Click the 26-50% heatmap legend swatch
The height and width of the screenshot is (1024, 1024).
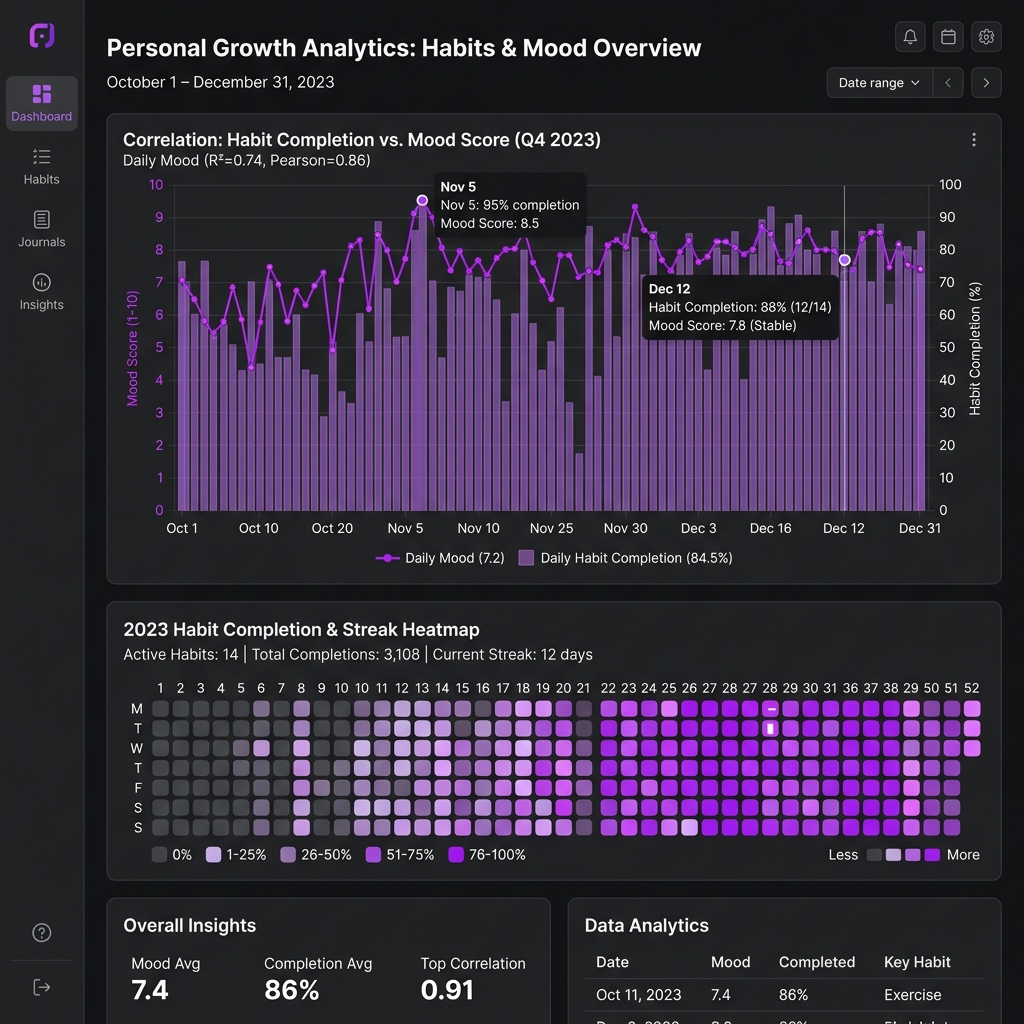click(x=288, y=855)
